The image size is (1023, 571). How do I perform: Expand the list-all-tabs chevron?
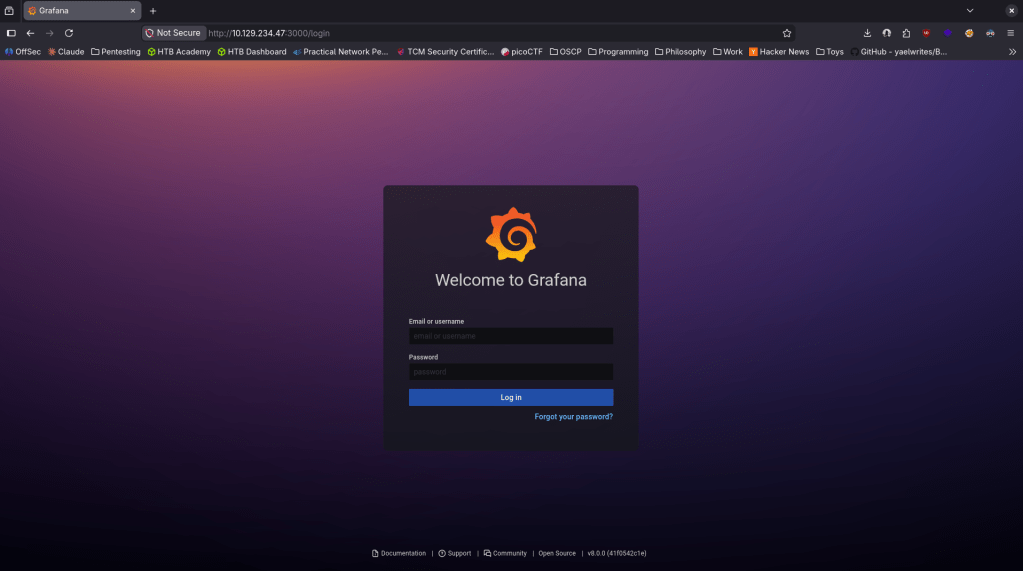969,11
